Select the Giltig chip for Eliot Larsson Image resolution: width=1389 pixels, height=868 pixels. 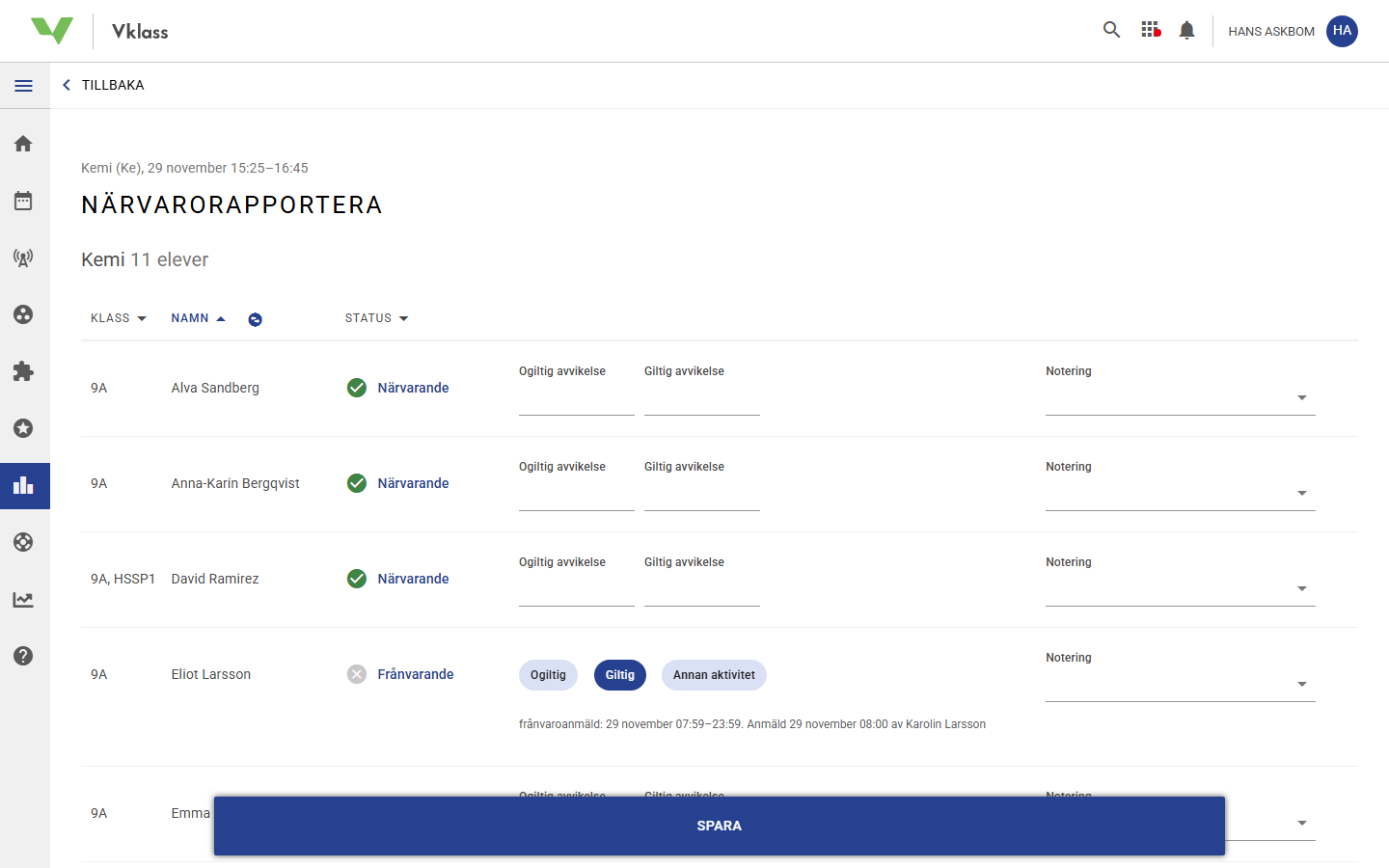(x=620, y=675)
